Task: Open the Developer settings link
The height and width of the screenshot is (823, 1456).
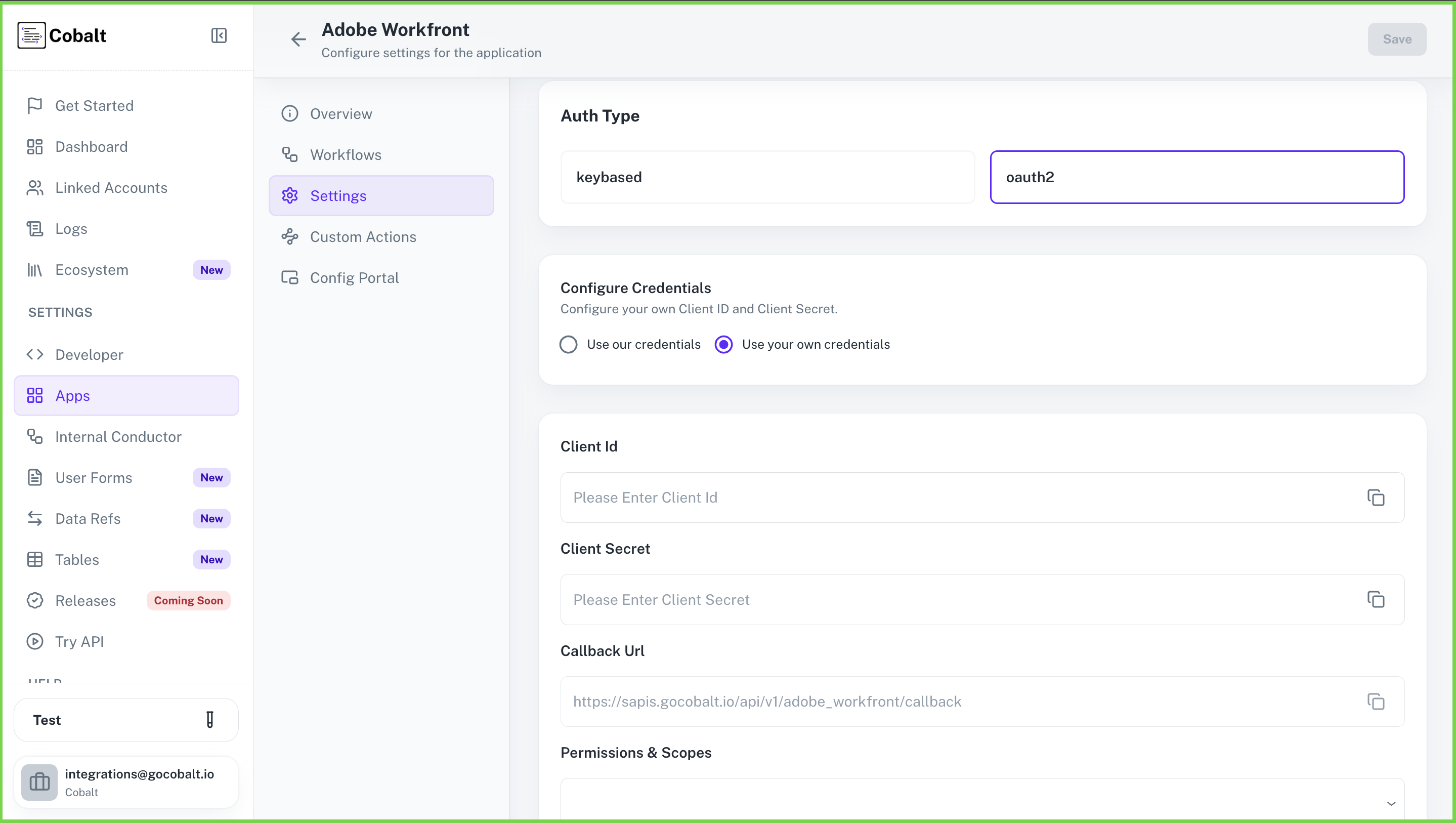Action: (x=90, y=355)
